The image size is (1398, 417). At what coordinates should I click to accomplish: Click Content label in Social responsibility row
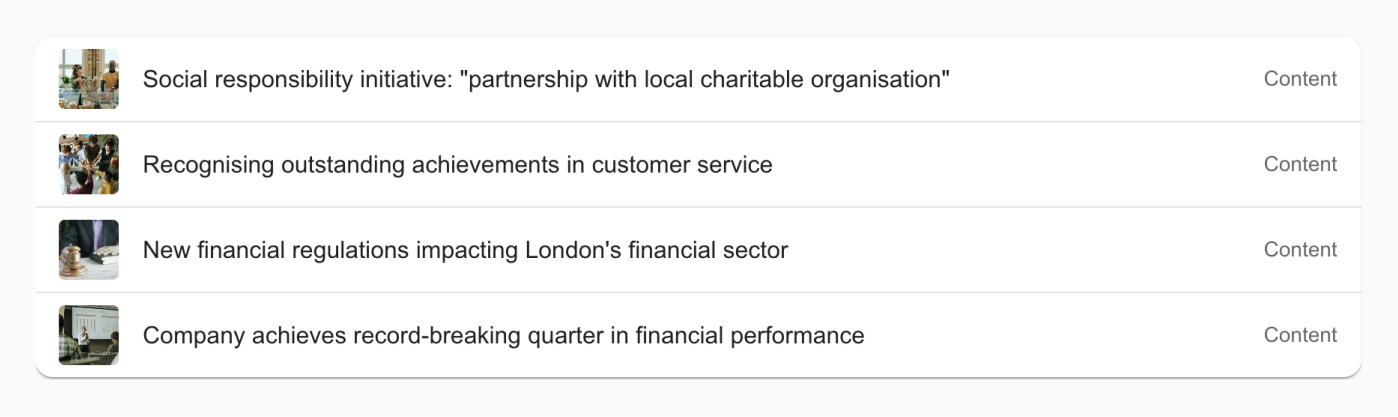1300,79
